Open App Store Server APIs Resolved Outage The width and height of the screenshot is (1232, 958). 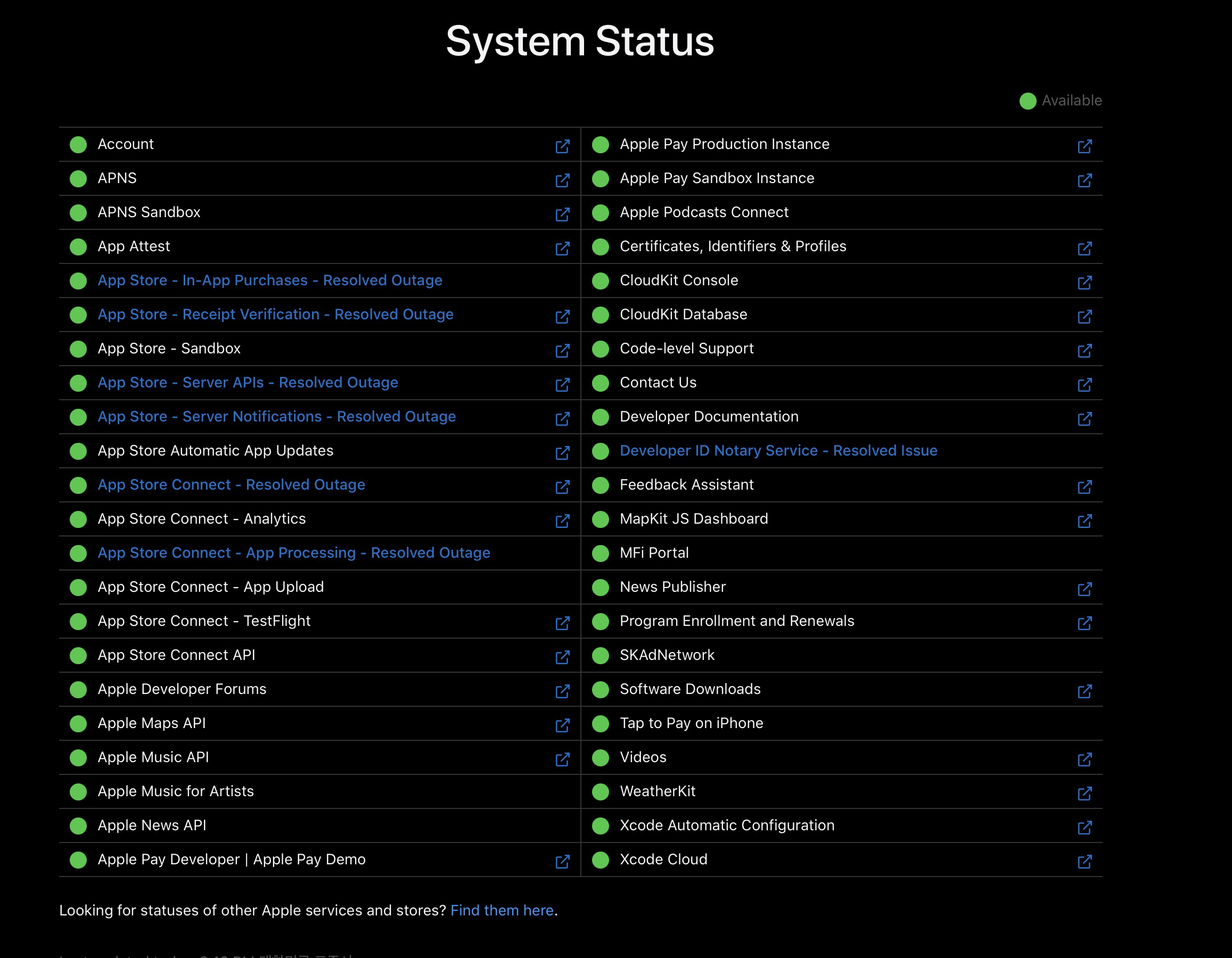point(248,382)
